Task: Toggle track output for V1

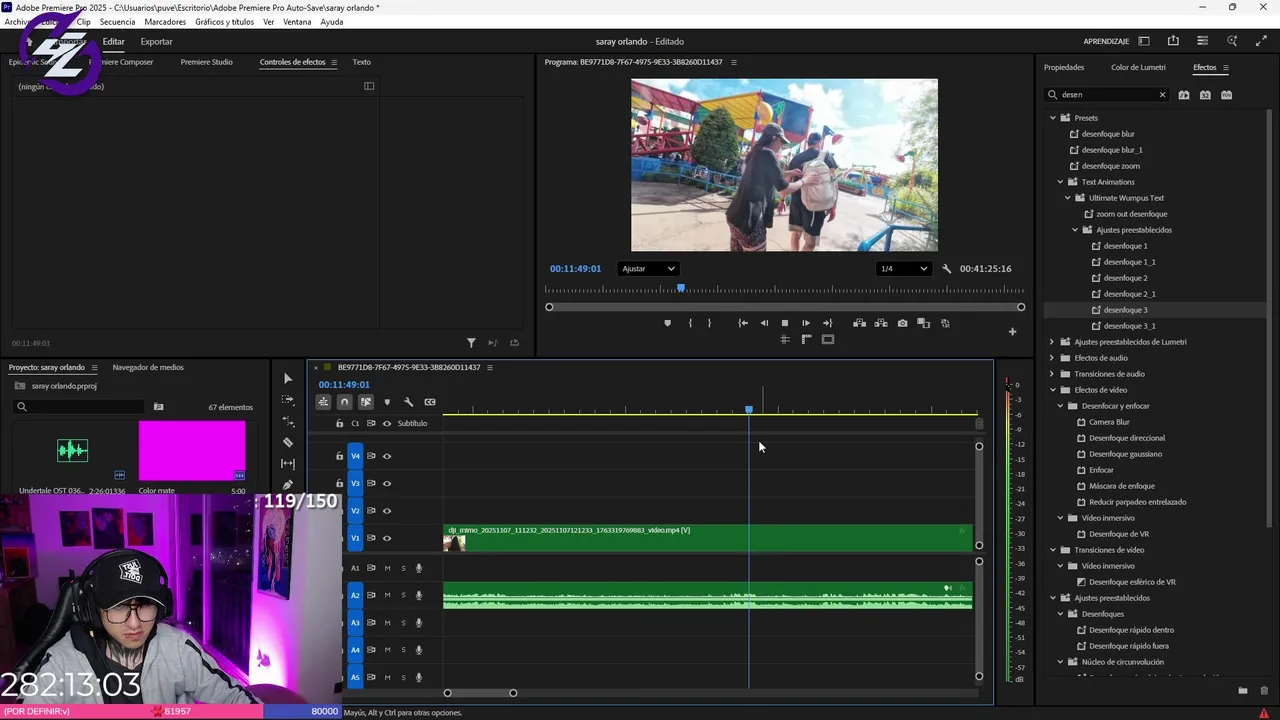Action: click(387, 538)
